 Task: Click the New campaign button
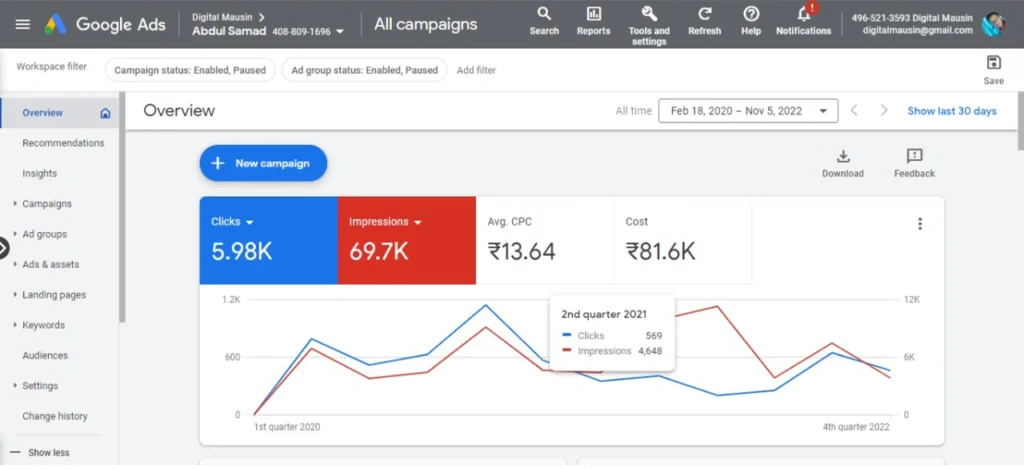263,163
